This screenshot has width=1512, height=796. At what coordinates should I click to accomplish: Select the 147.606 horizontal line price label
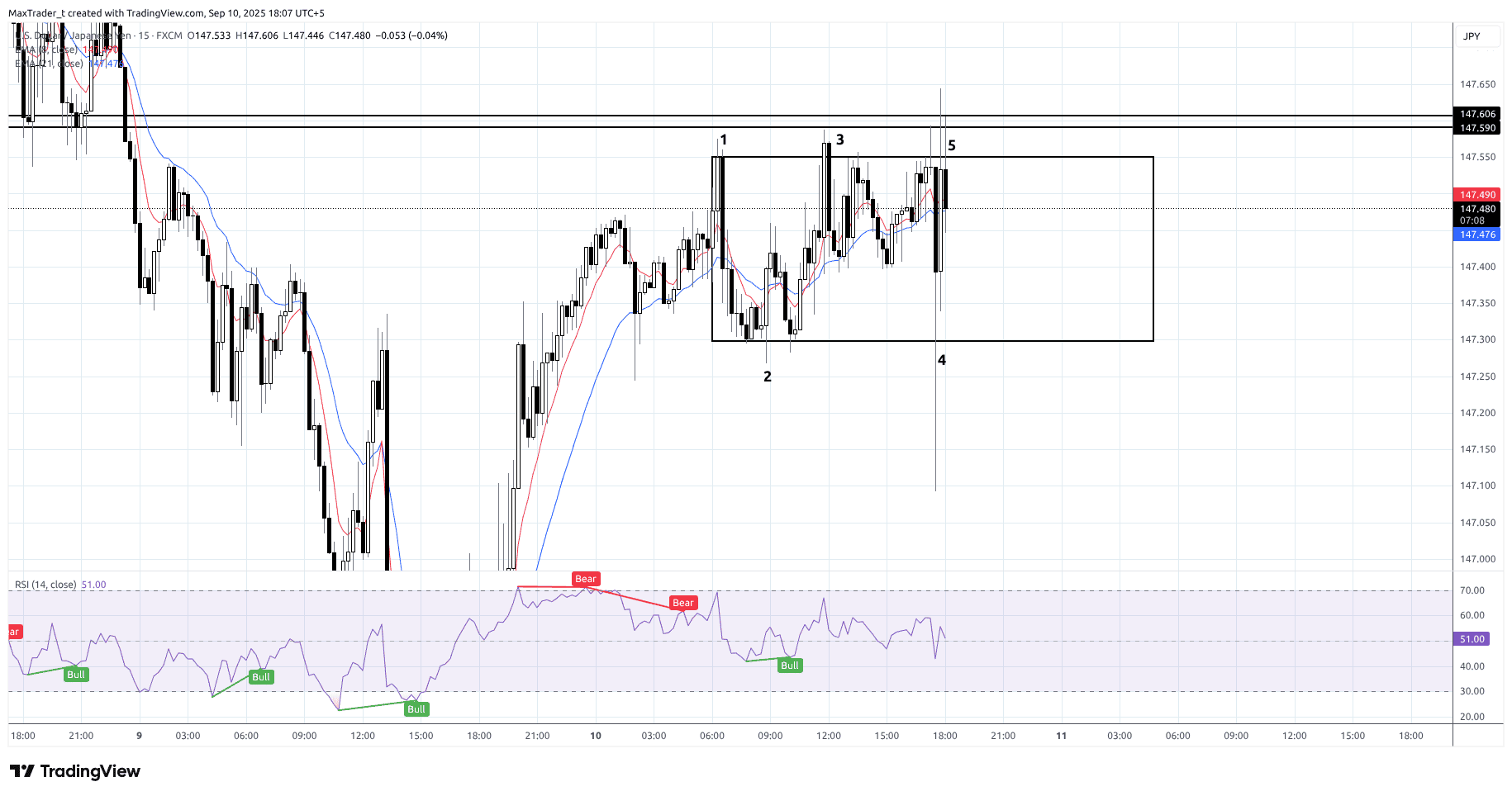coord(1476,114)
